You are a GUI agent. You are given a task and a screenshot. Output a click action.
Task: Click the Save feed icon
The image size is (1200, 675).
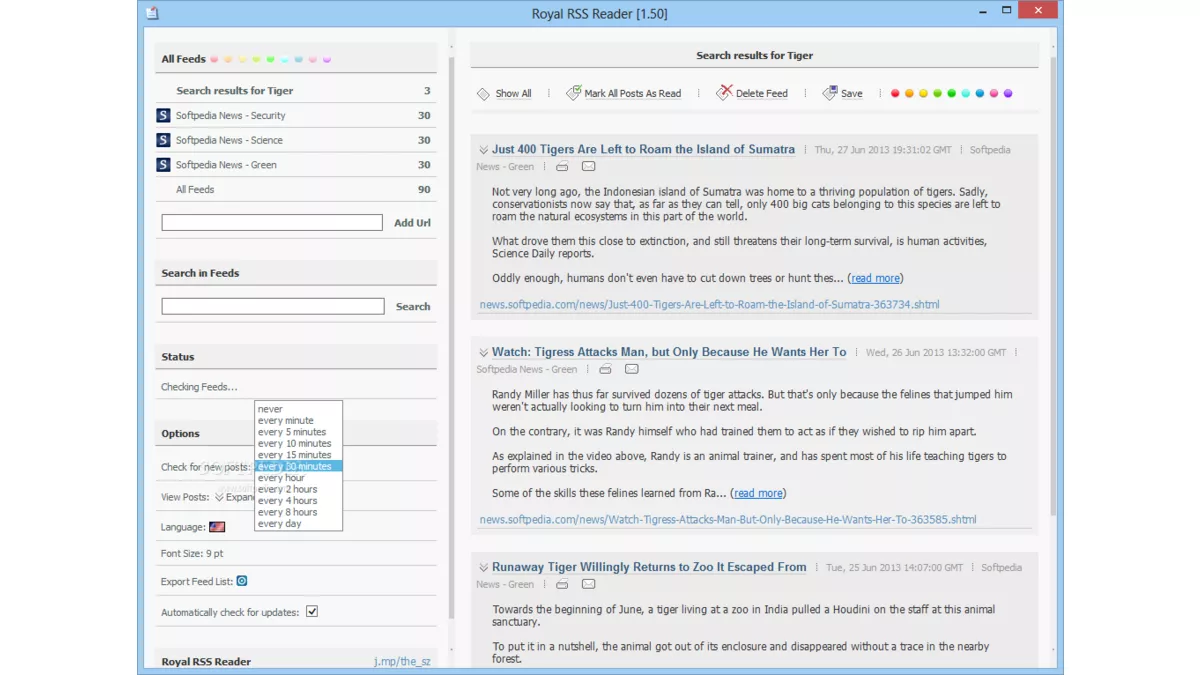(x=827, y=92)
